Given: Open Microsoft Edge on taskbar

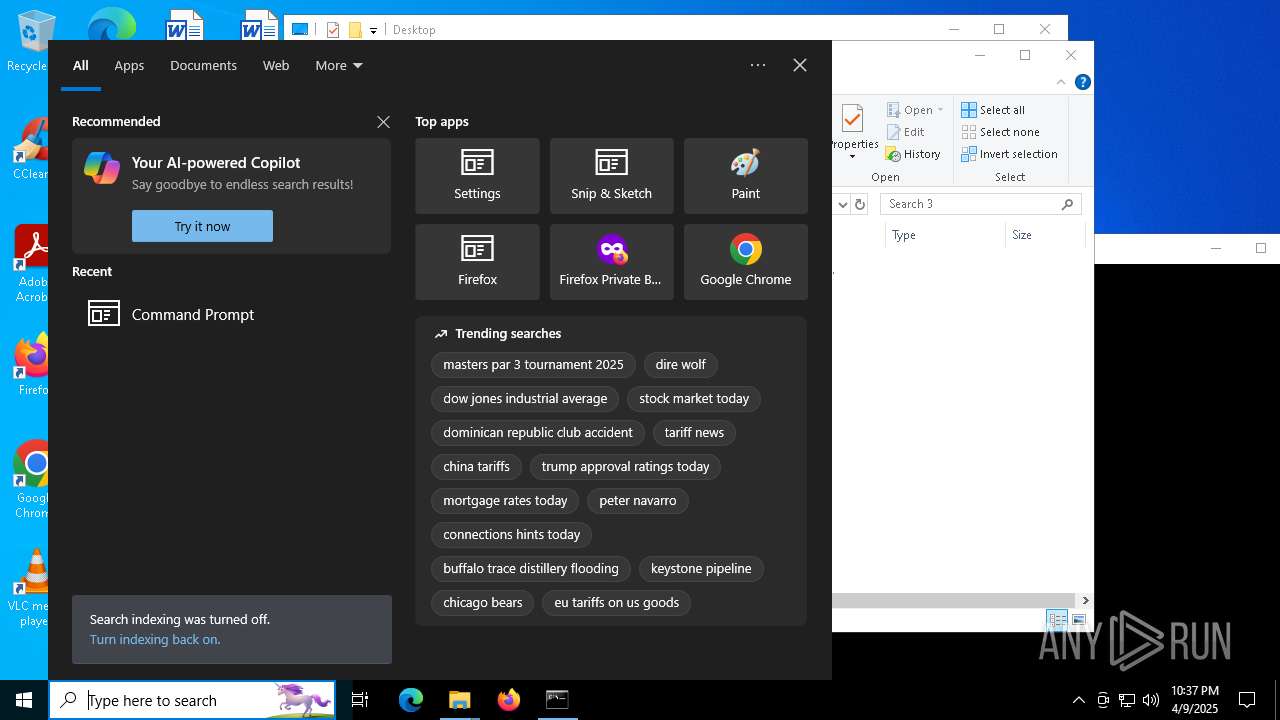Looking at the screenshot, I should click(x=411, y=700).
